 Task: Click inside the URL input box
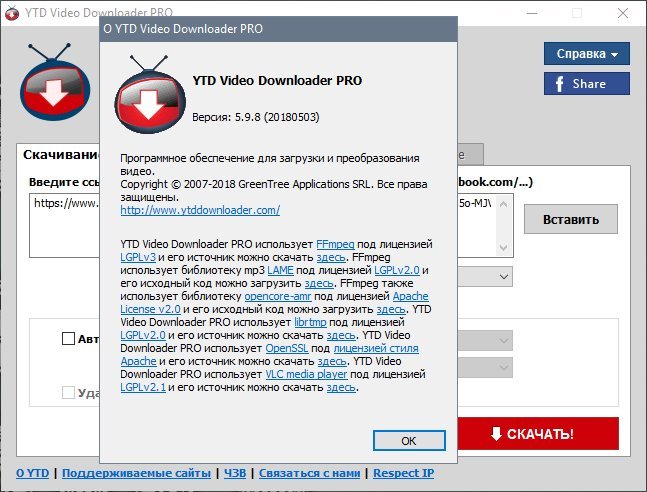(64, 225)
